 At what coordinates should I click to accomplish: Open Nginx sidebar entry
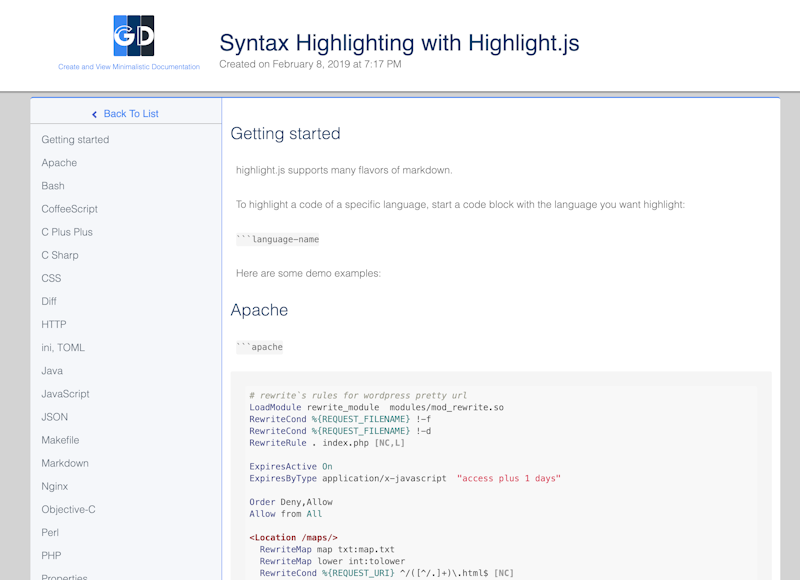pos(55,486)
